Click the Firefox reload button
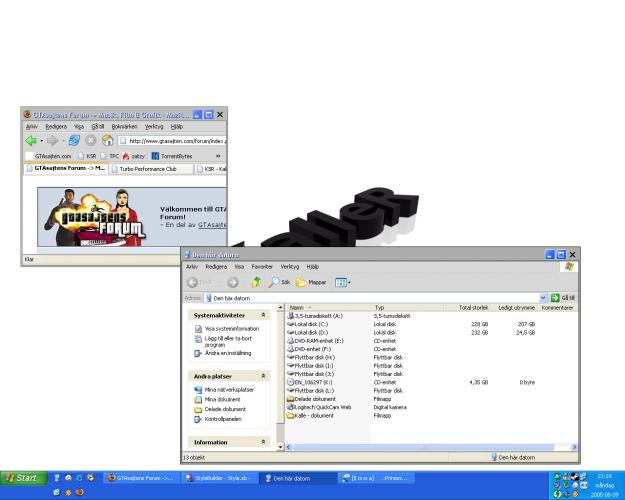625x500 pixels. coord(74,140)
